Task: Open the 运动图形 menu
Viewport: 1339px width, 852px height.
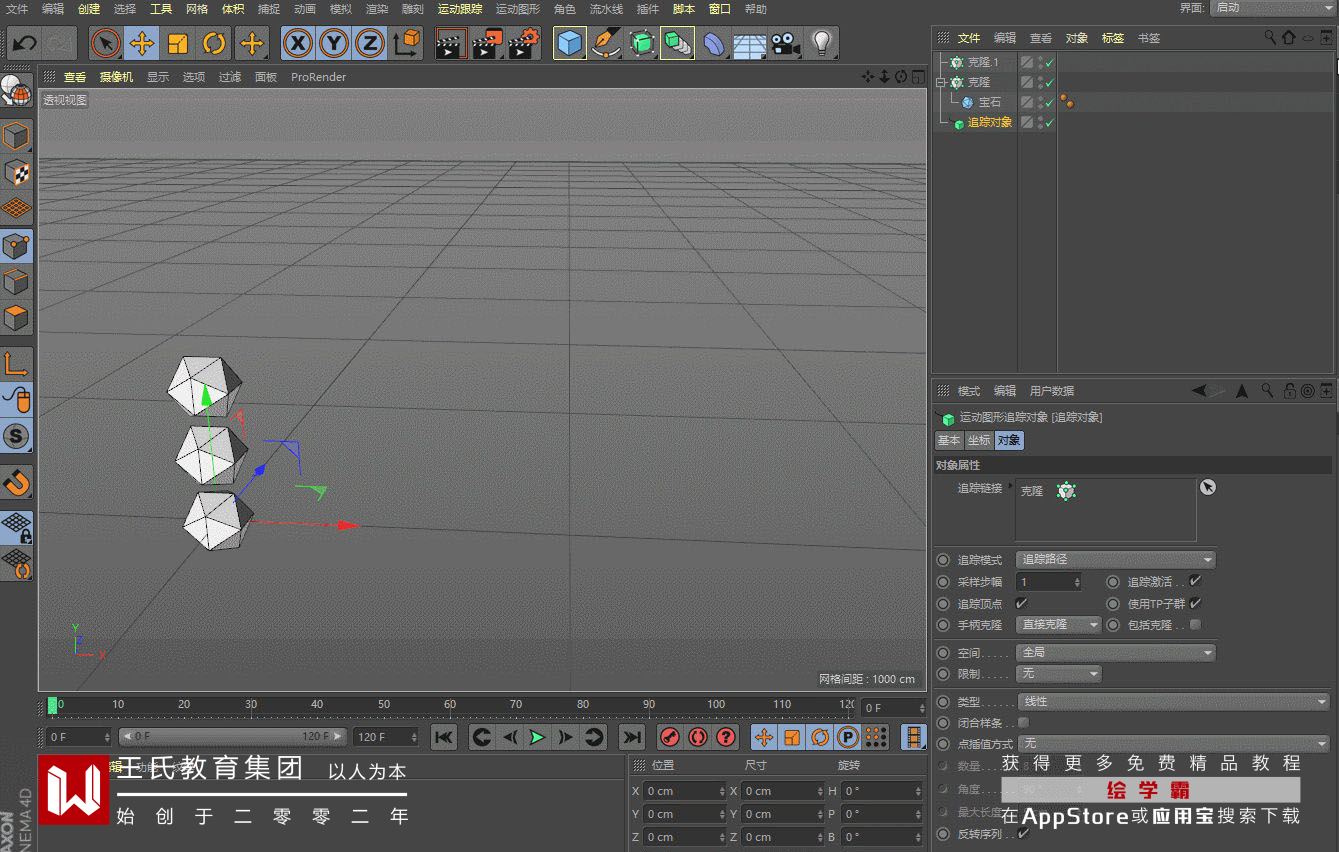Action: pos(517,9)
